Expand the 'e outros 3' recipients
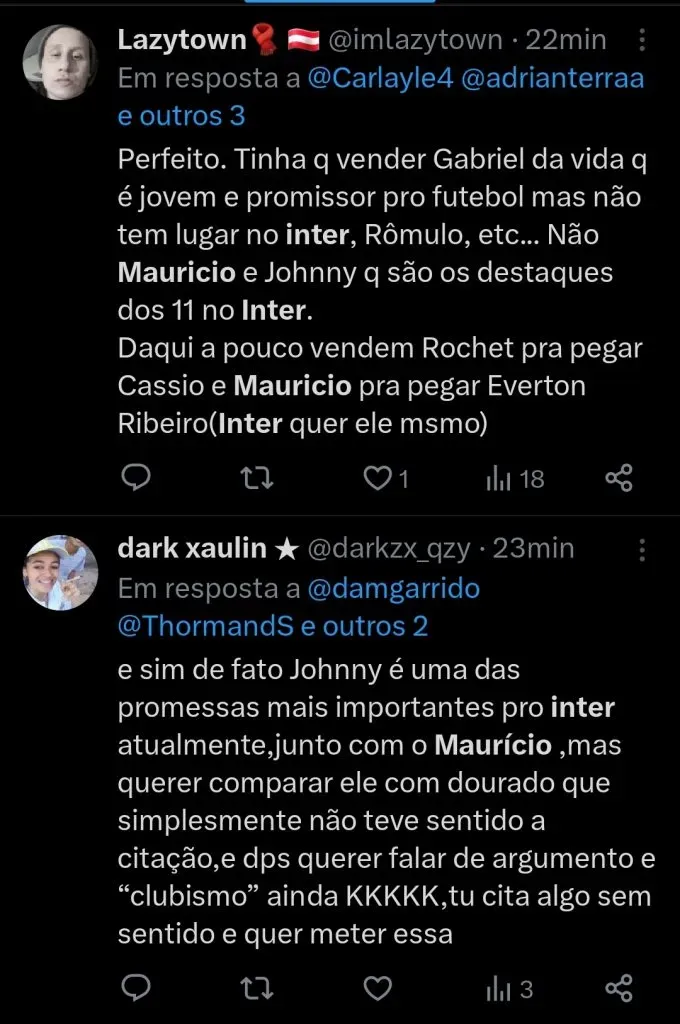 [x=181, y=116]
